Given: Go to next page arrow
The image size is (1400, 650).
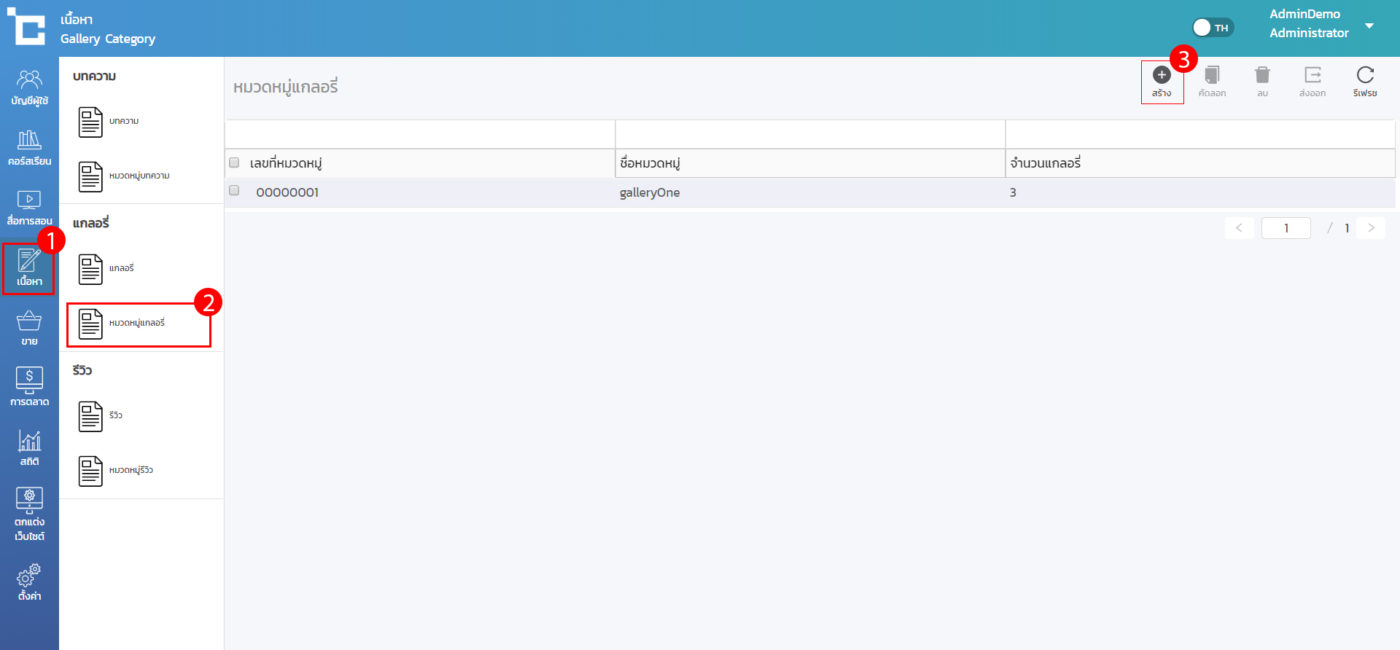Looking at the screenshot, I should click(1371, 228).
